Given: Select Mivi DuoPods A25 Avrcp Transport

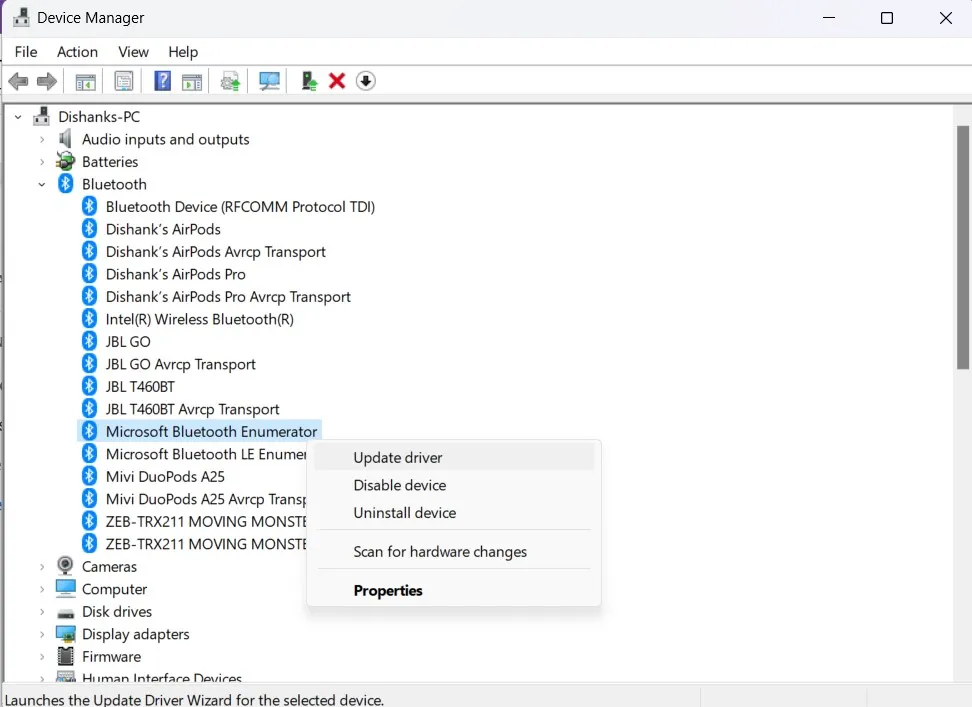Looking at the screenshot, I should click(206, 499).
